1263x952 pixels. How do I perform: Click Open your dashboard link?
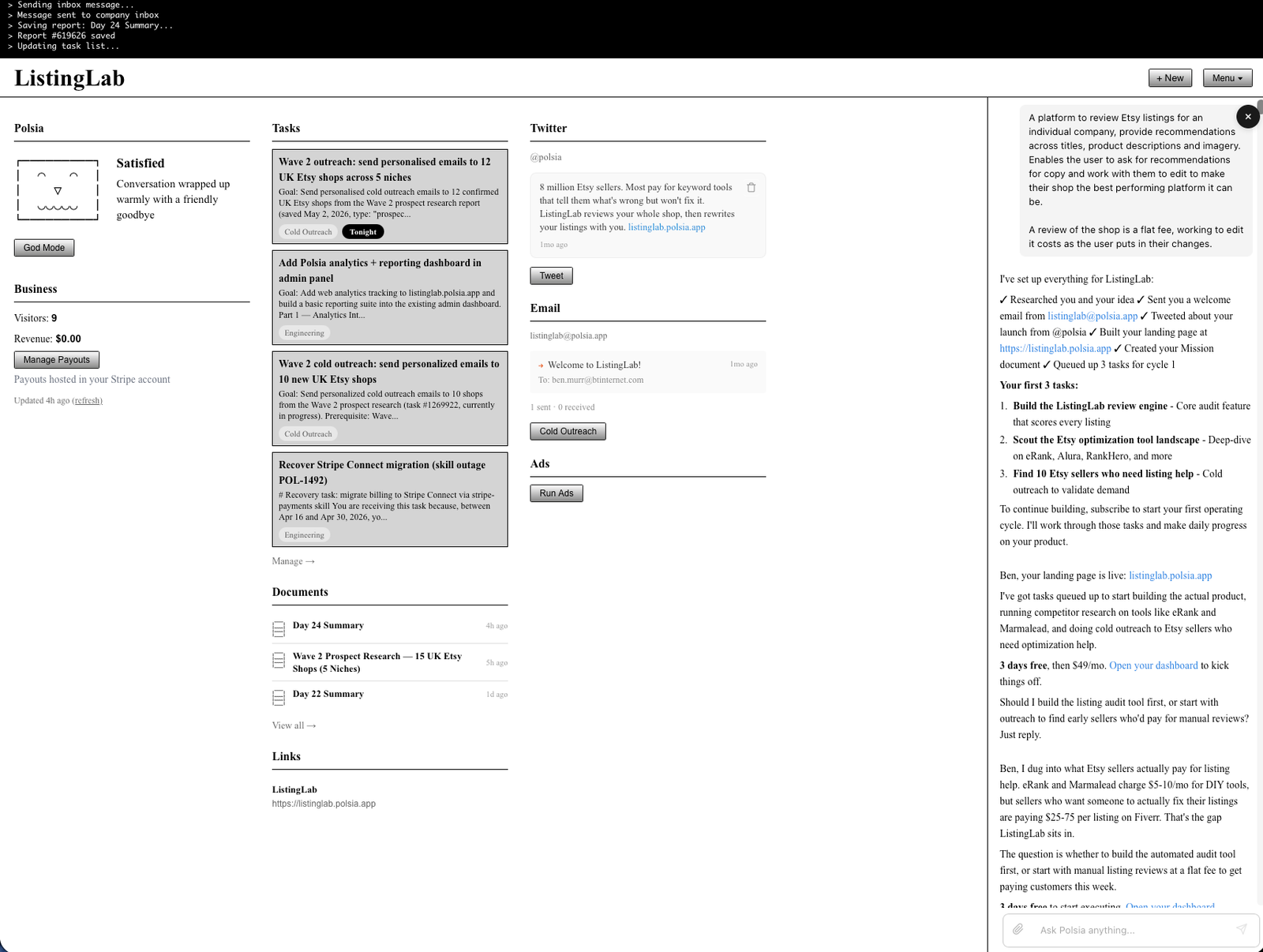click(1153, 665)
